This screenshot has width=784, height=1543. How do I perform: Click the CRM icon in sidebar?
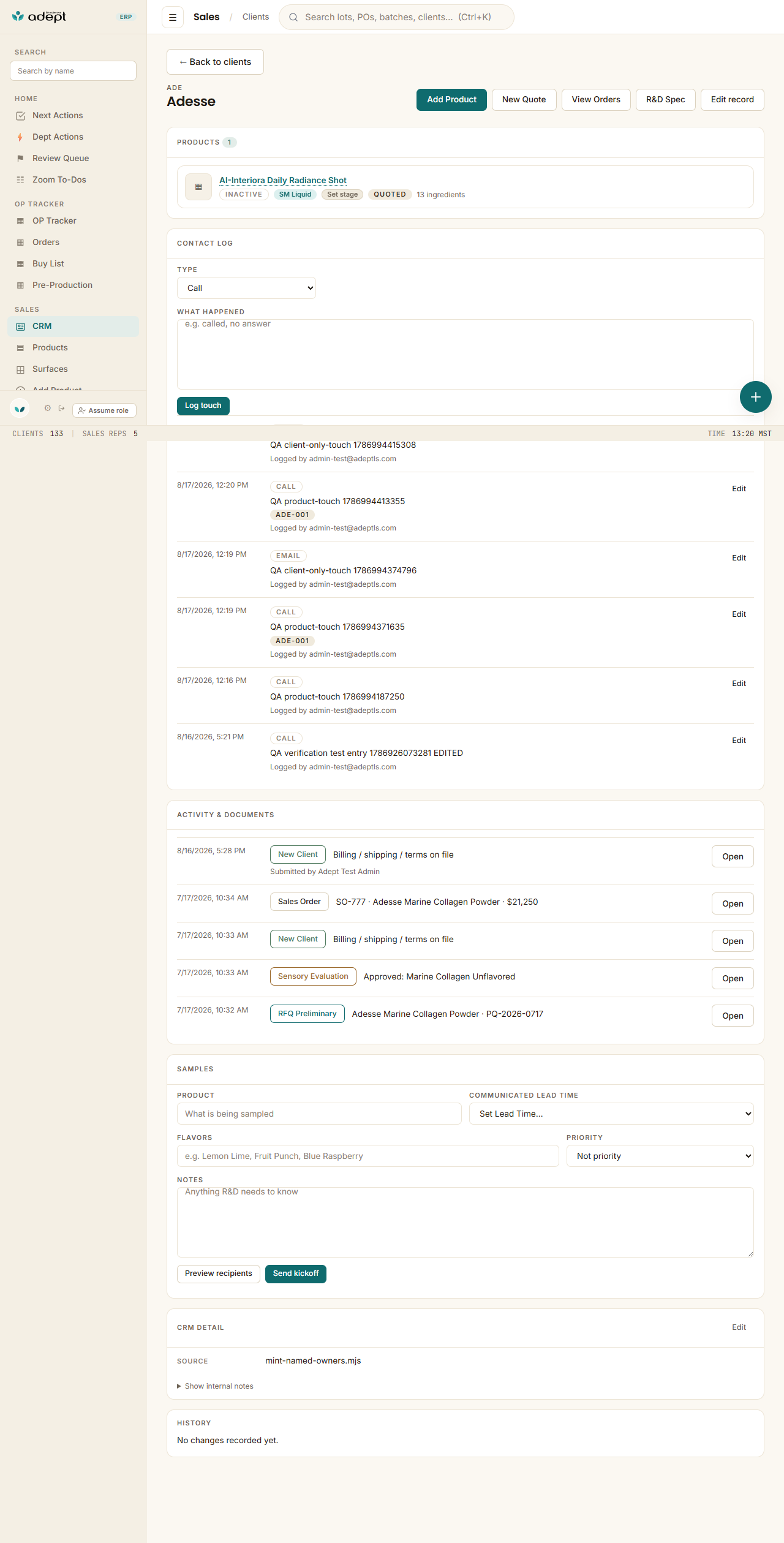click(x=20, y=326)
